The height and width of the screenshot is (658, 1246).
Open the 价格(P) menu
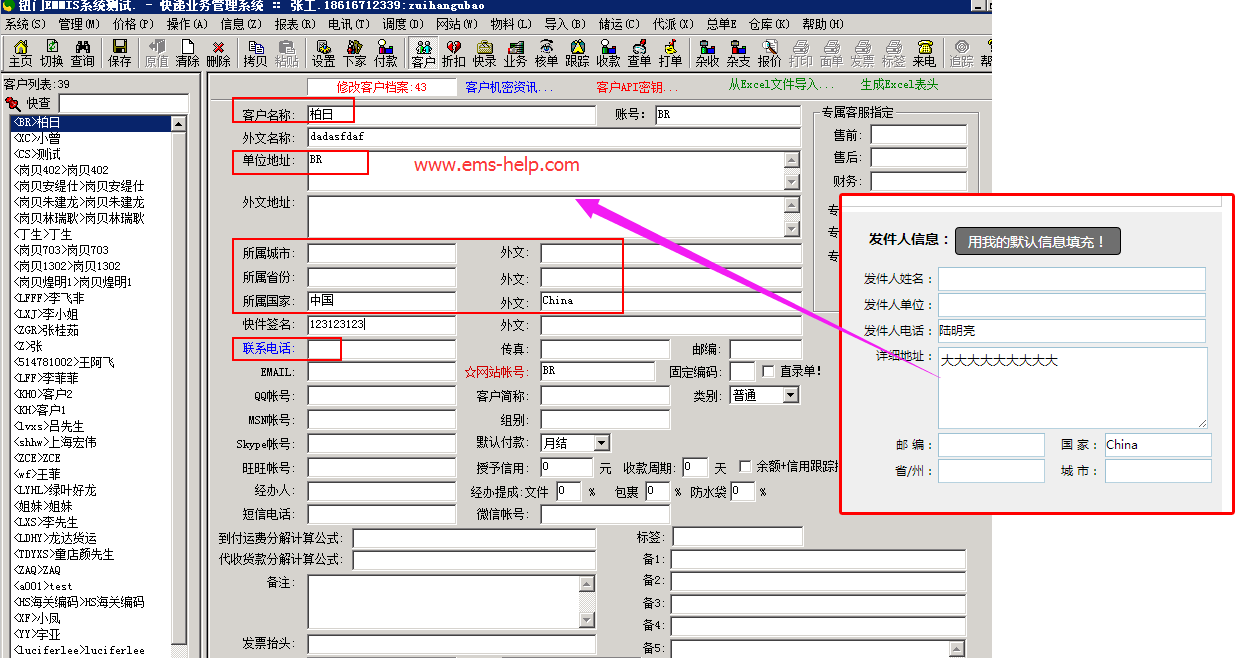(133, 24)
